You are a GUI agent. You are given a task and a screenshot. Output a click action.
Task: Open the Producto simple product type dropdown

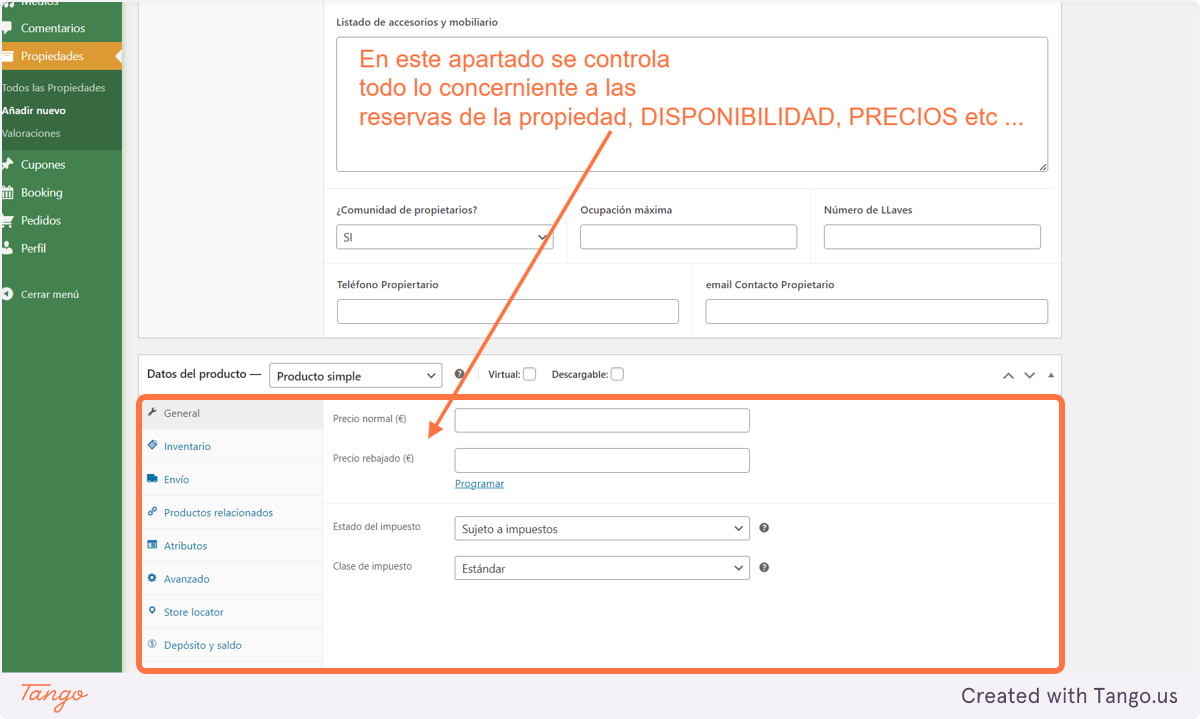click(355, 375)
